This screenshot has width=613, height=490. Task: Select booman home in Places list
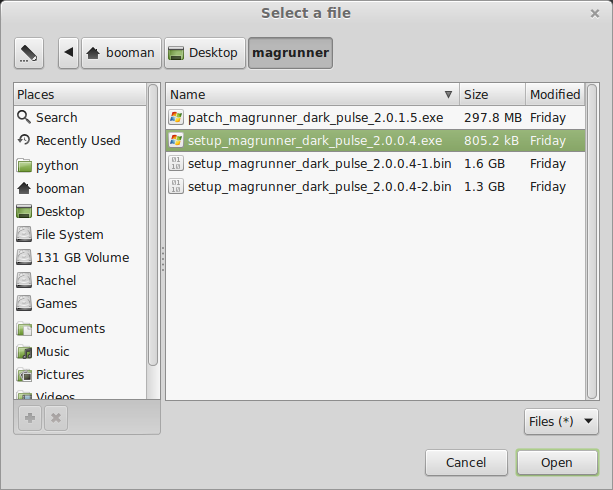tap(80, 188)
